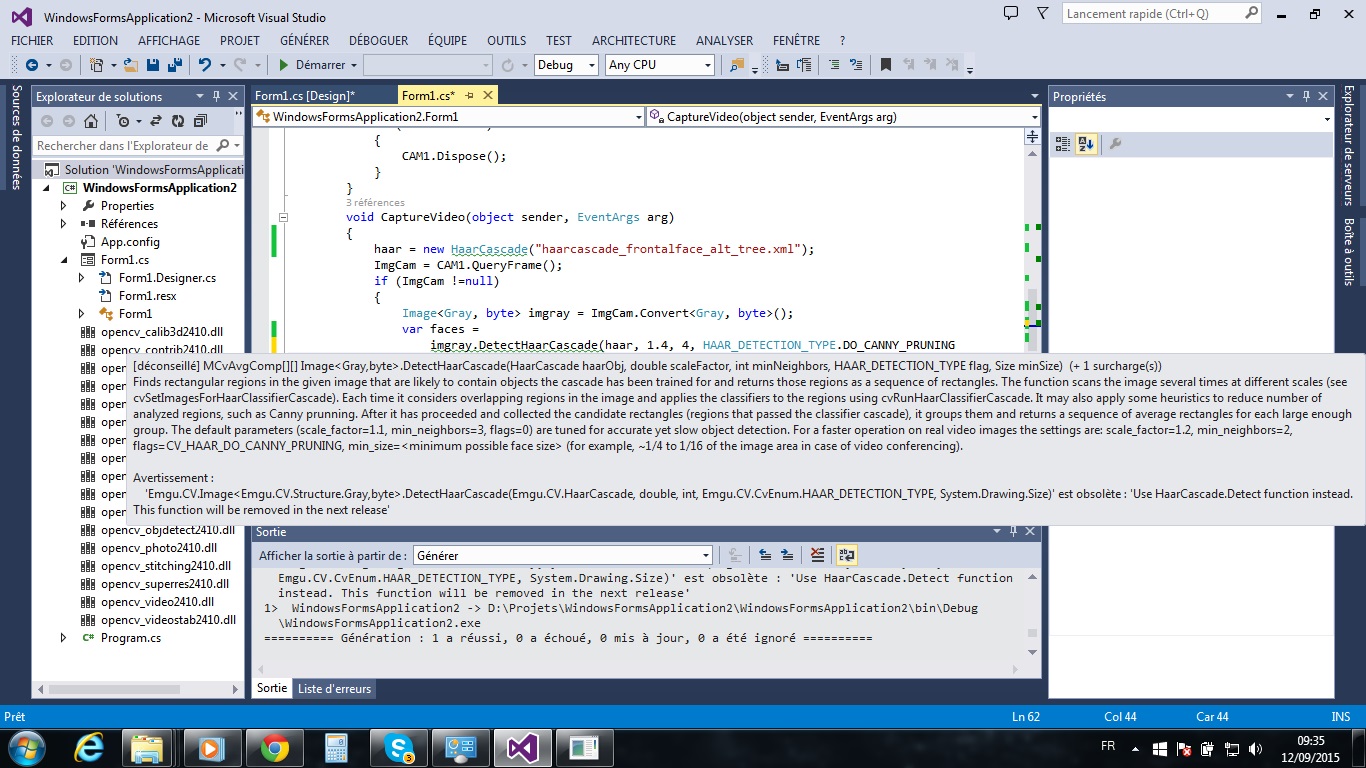Toggle auto-hide pin on Solution Explorer
The image size is (1366, 768).
[x=215, y=96]
